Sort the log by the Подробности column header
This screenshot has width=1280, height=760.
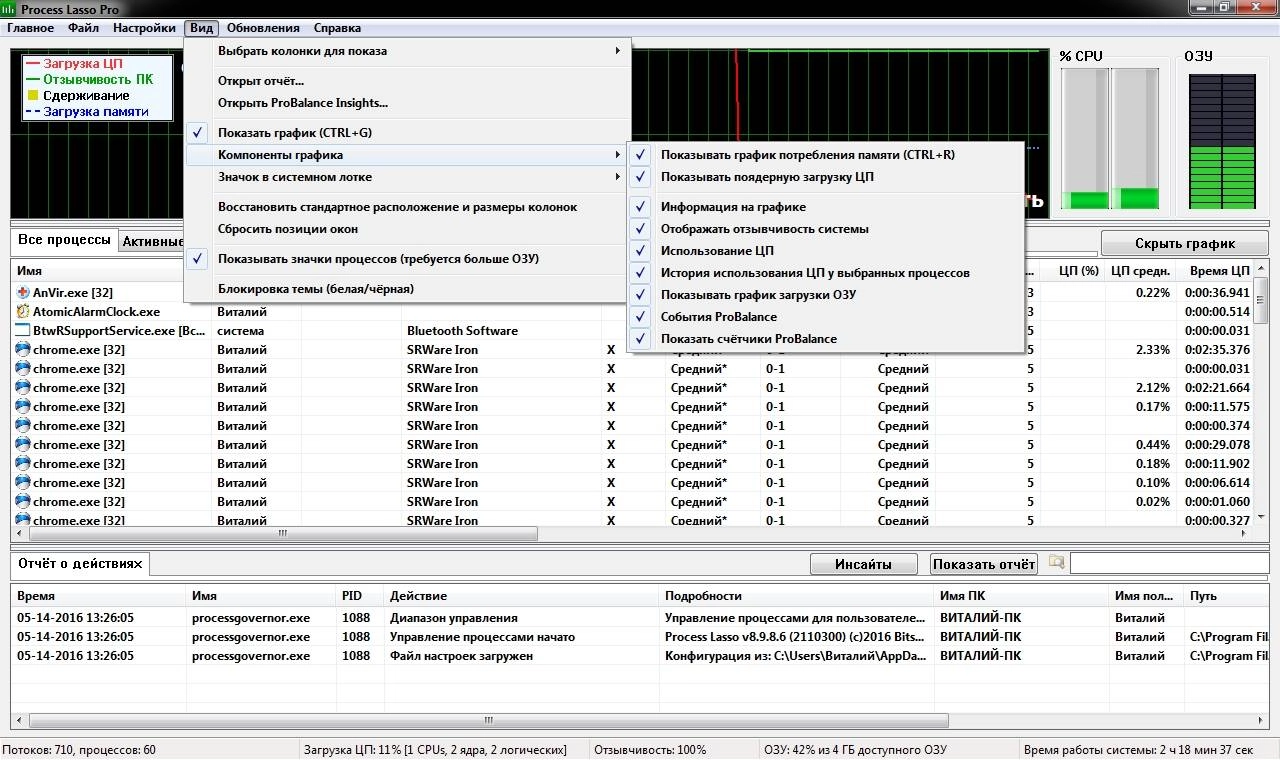coord(797,596)
